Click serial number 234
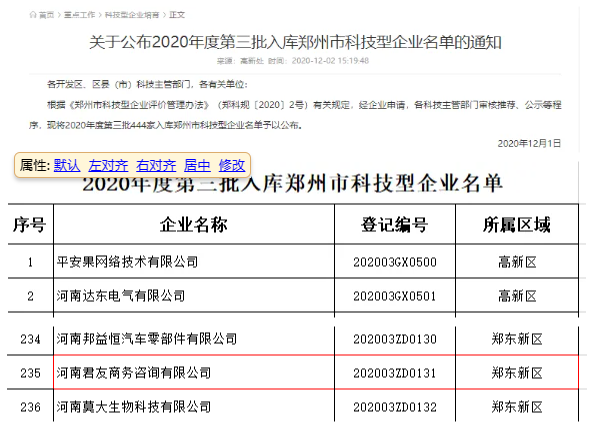 coord(30,339)
